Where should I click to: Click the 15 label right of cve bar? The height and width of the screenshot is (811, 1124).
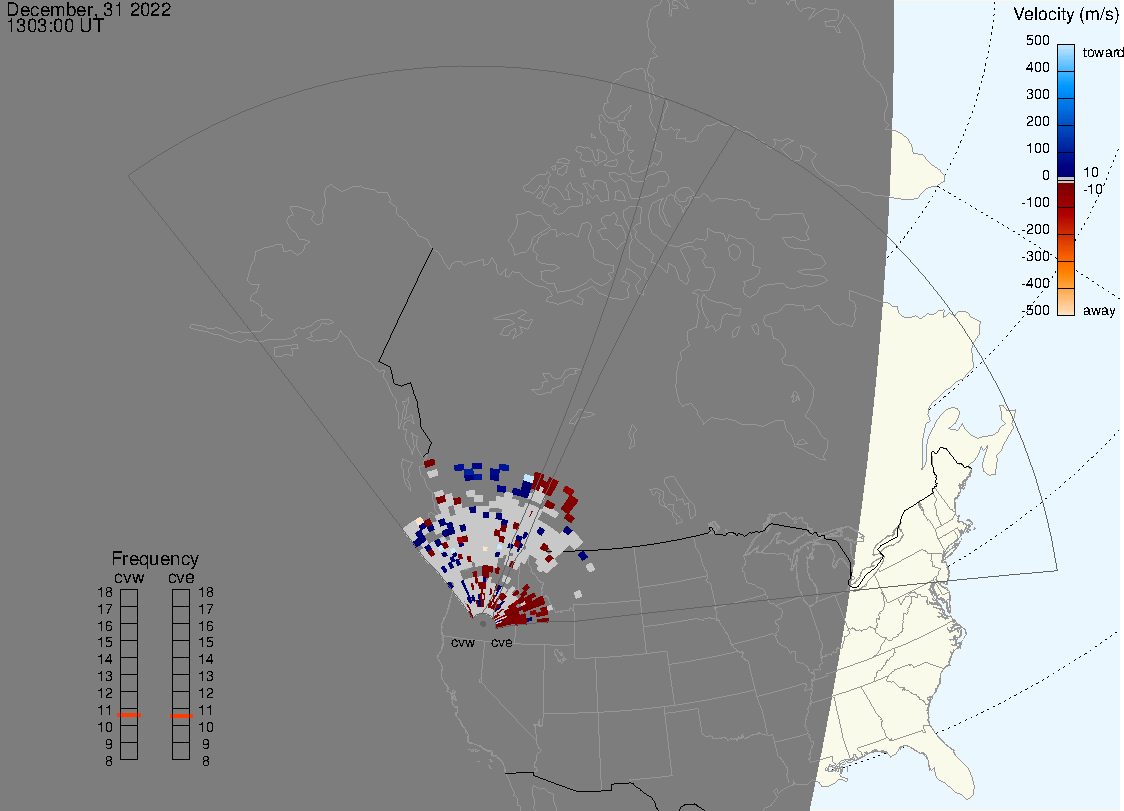pos(206,642)
